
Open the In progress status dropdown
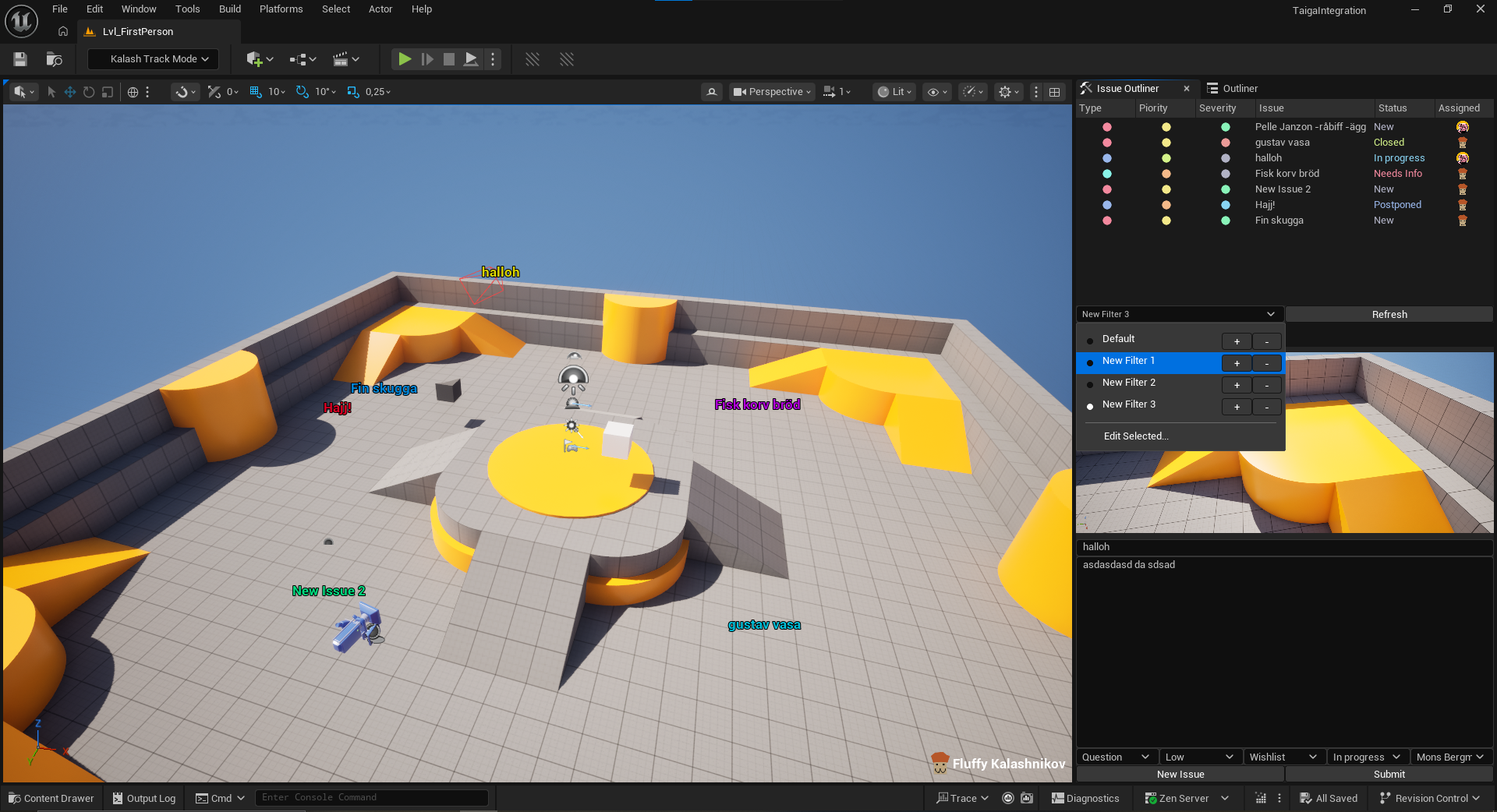click(x=1366, y=757)
